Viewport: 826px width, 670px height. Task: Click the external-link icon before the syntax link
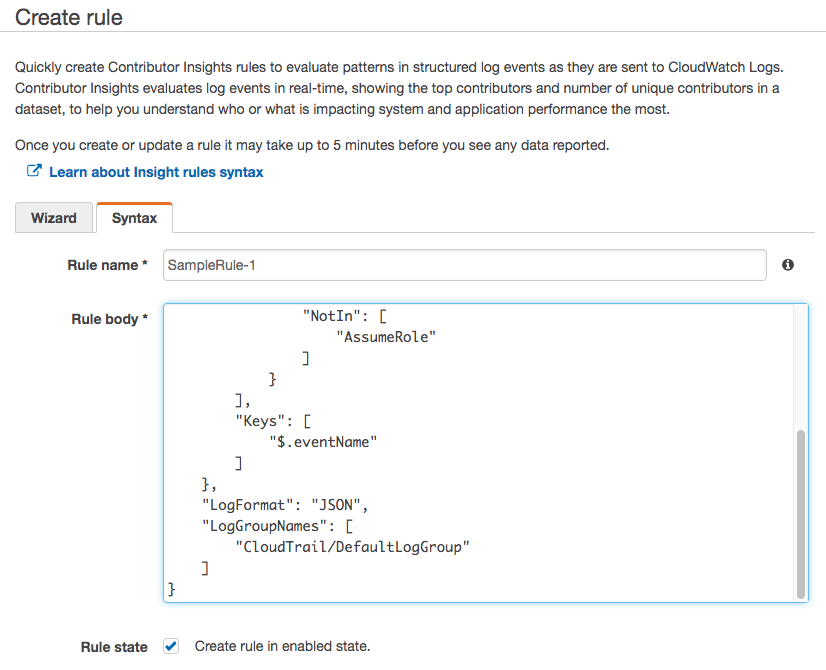click(34, 172)
